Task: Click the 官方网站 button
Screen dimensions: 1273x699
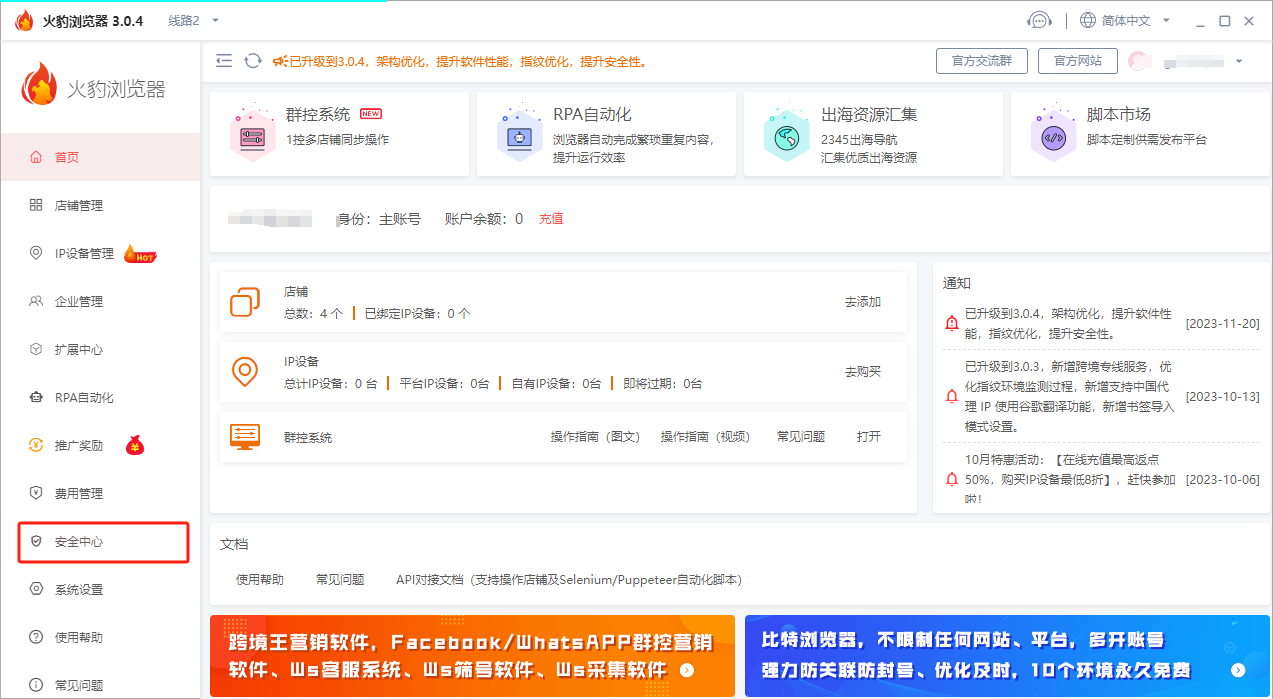Action: pyautogui.click(x=1079, y=60)
